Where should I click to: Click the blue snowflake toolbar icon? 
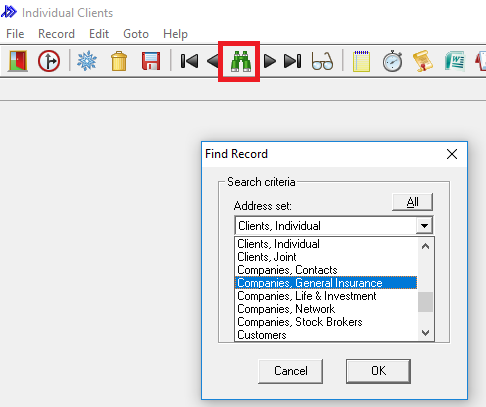(87, 61)
